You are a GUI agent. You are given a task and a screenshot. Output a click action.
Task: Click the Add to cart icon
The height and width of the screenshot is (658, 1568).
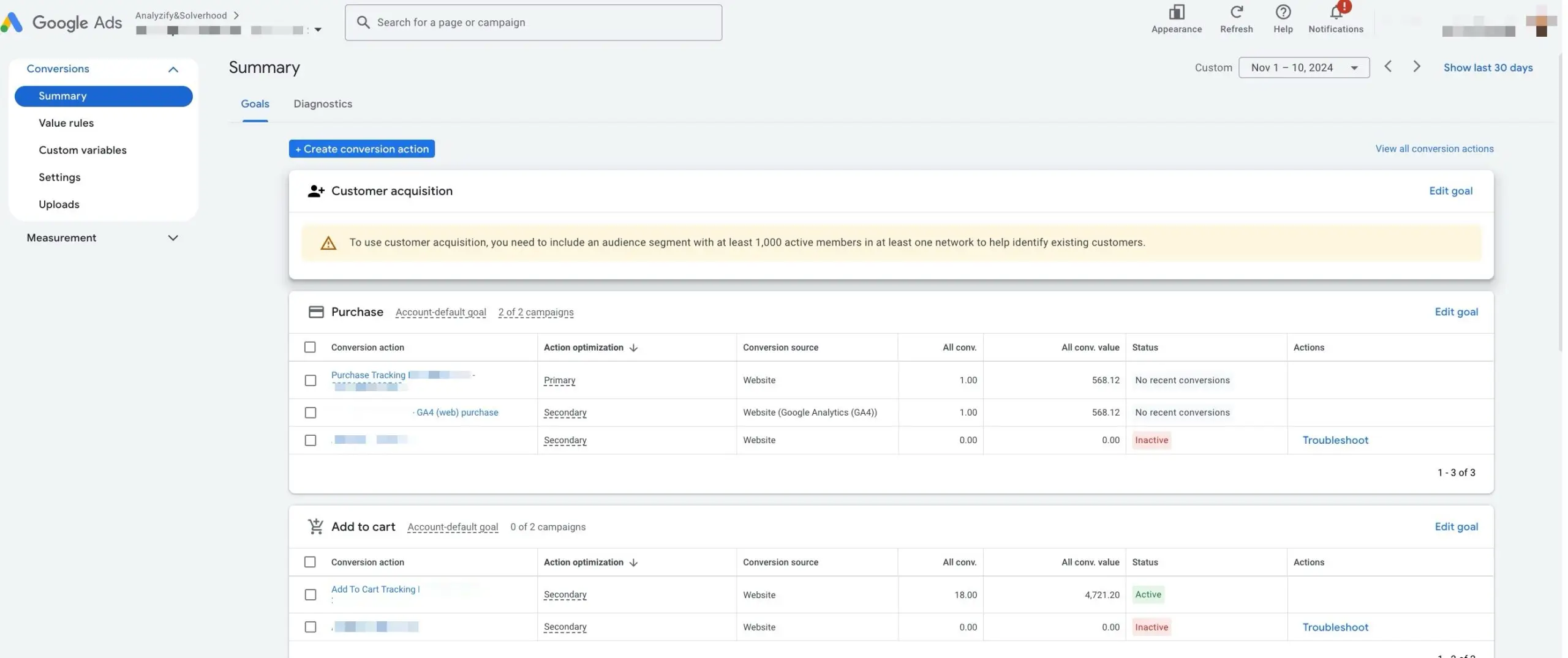point(315,526)
